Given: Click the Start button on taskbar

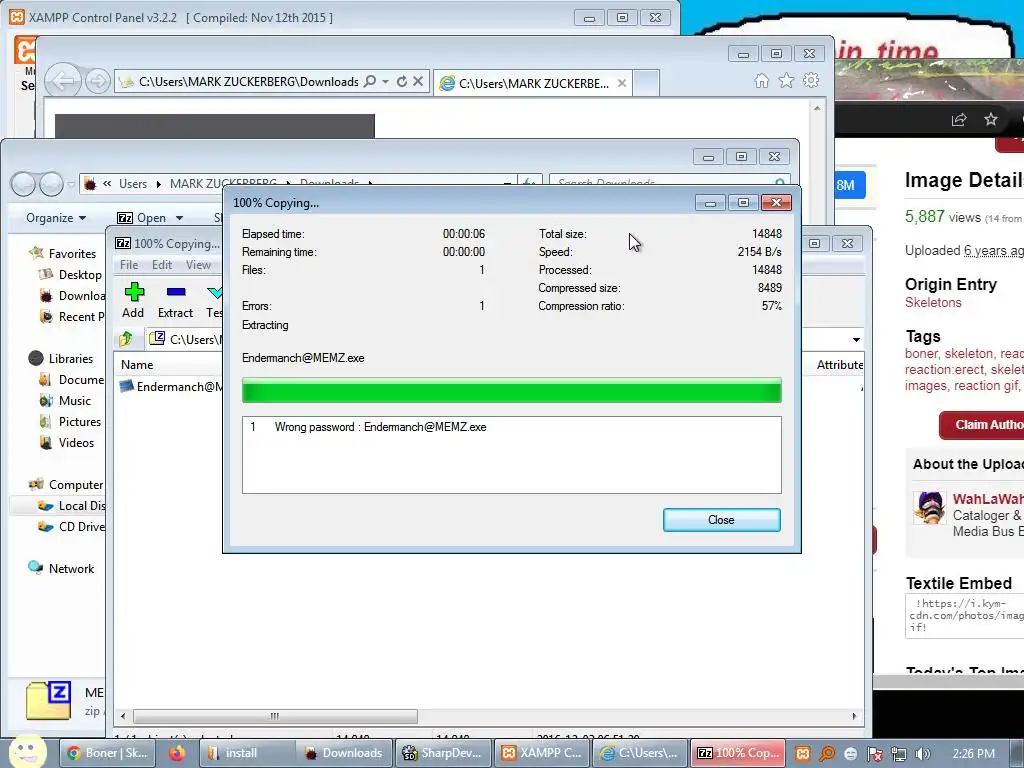Looking at the screenshot, I should (27, 752).
